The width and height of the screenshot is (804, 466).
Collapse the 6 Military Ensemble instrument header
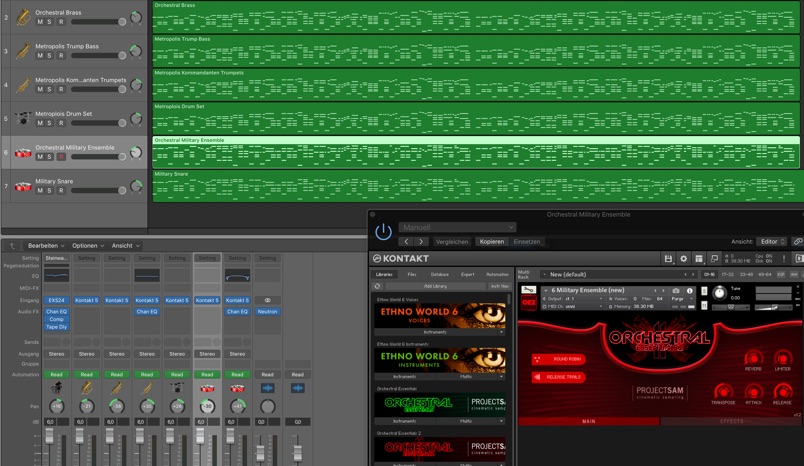pos(546,290)
